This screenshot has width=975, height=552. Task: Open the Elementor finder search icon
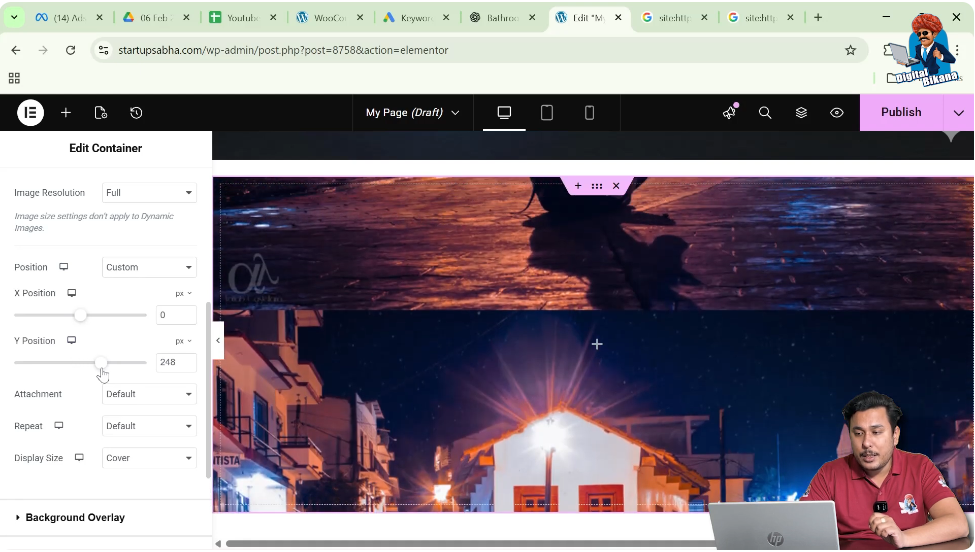[765, 113]
